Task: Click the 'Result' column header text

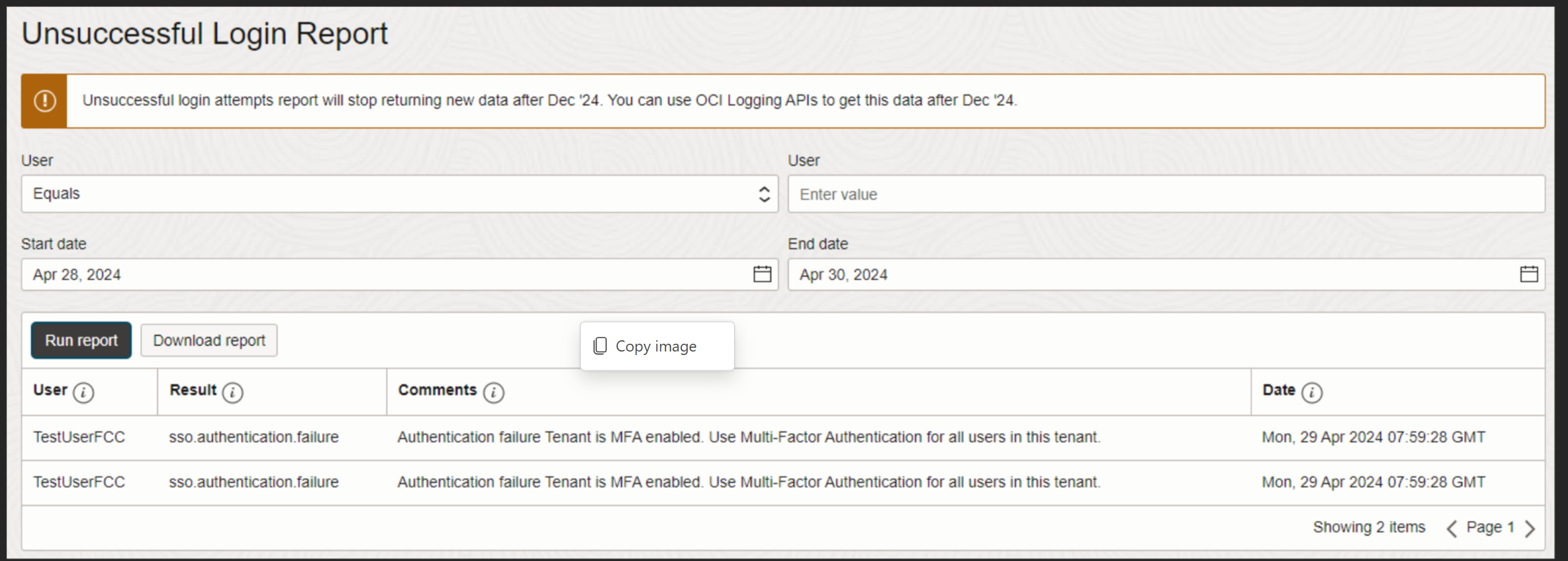Action: point(193,390)
